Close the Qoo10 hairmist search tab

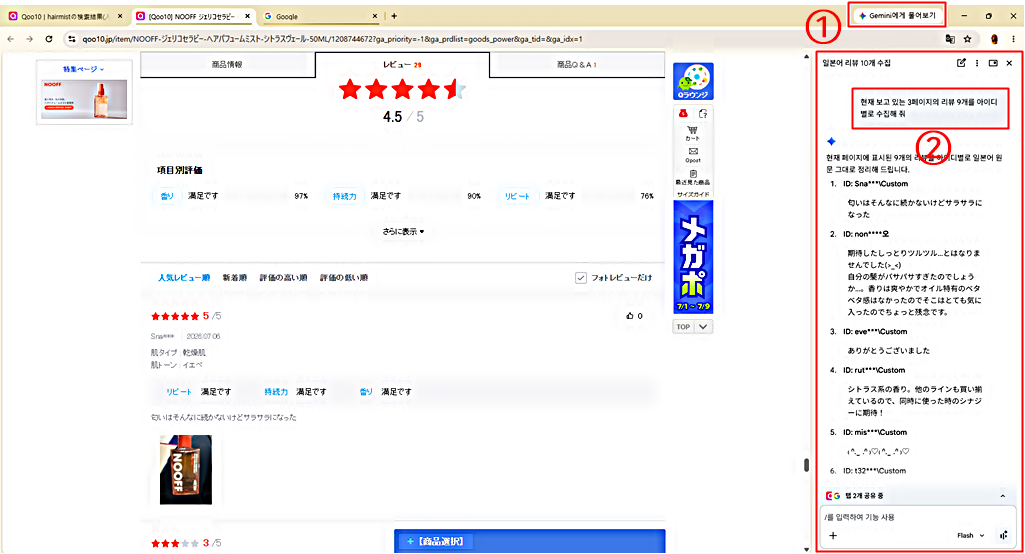(120, 16)
